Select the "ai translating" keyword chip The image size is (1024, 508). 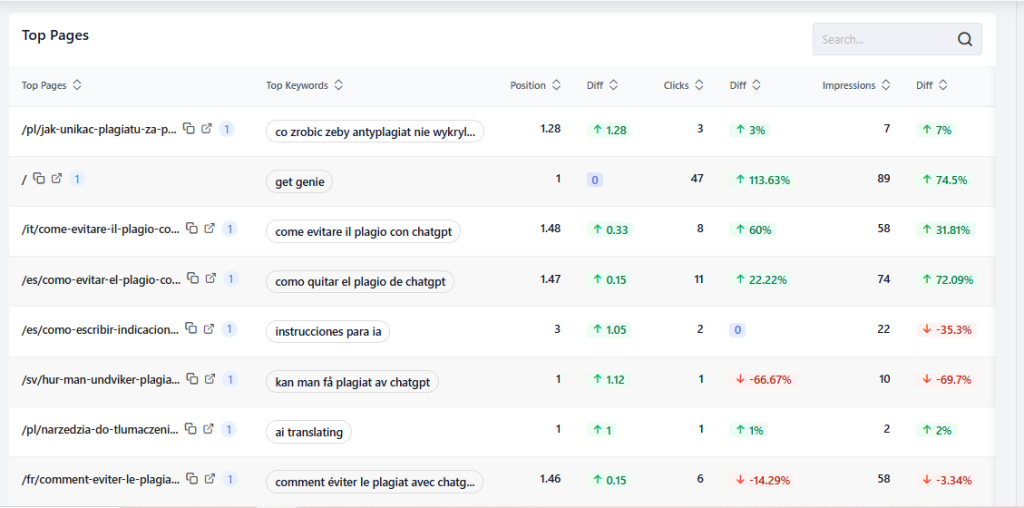[x=309, y=432]
